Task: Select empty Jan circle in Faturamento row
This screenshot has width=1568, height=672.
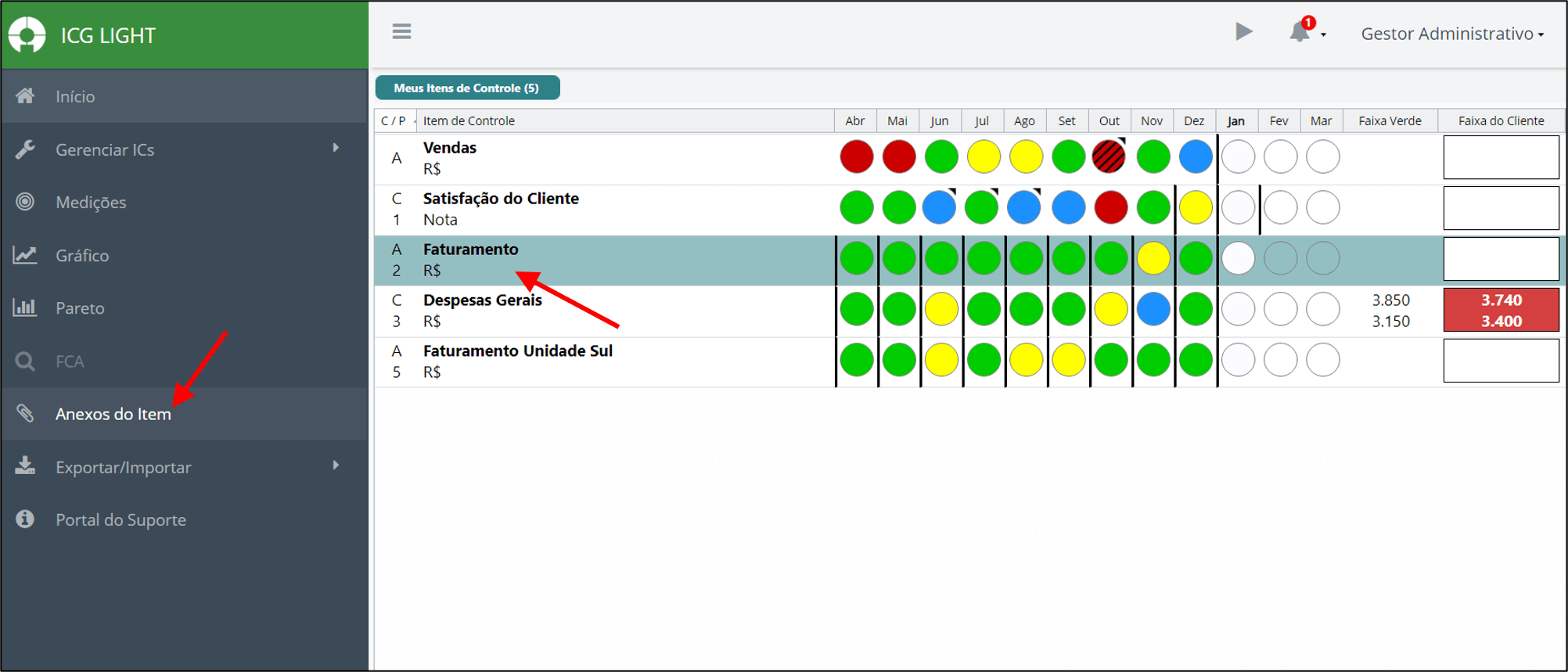Action: pyautogui.click(x=1238, y=258)
